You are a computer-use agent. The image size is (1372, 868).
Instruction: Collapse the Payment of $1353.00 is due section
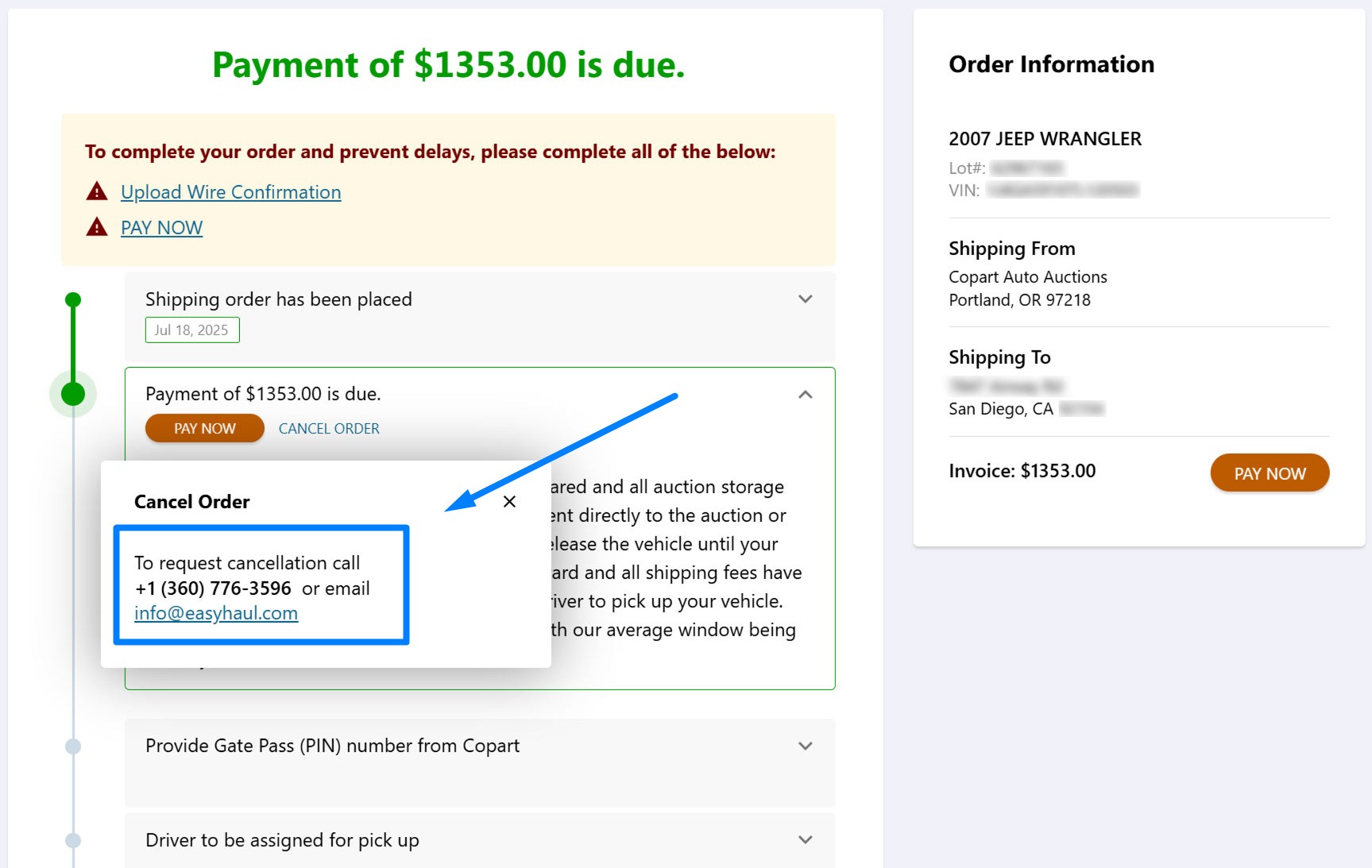click(805, 395)
